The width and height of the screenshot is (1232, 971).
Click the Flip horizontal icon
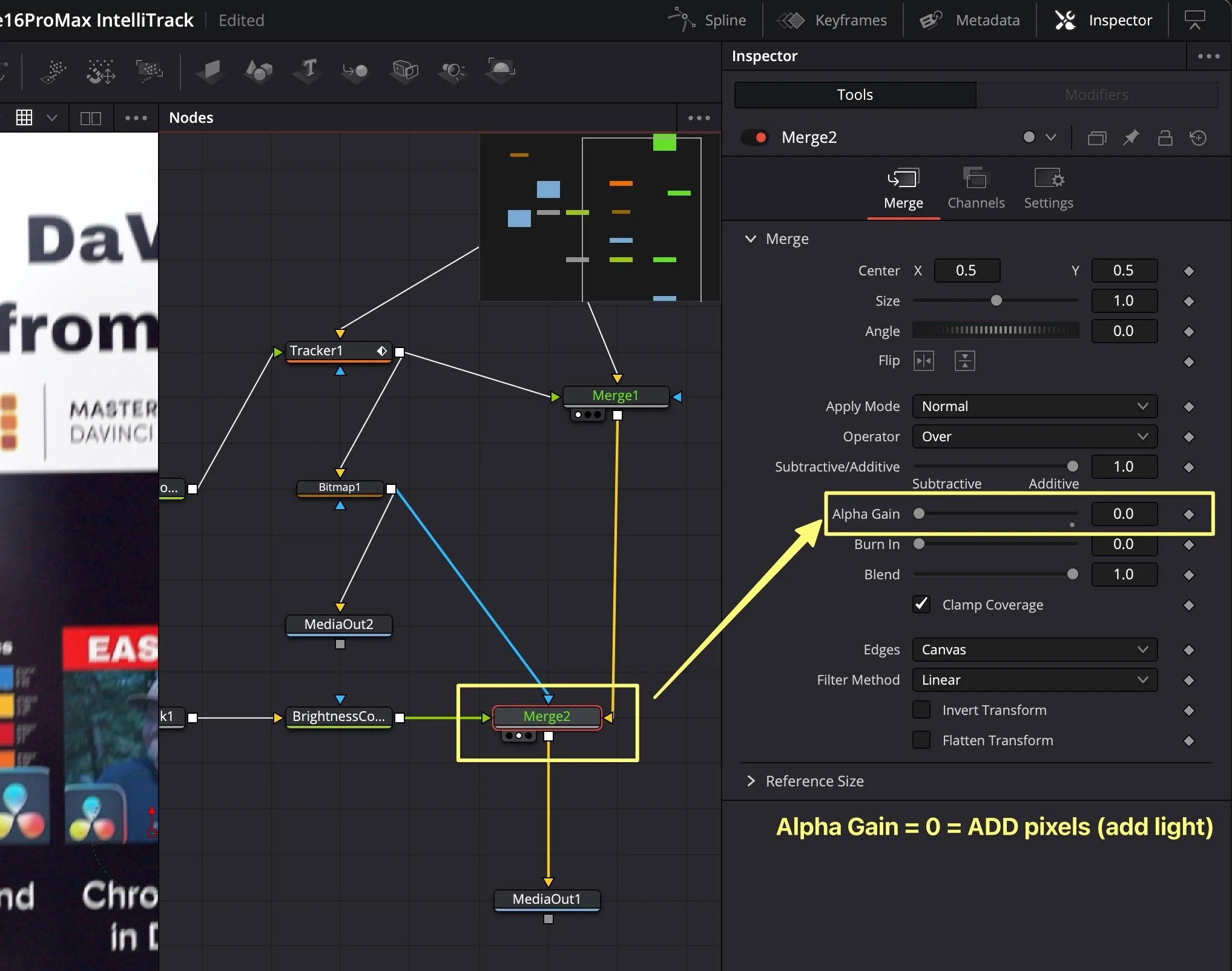tap(924, 361)
